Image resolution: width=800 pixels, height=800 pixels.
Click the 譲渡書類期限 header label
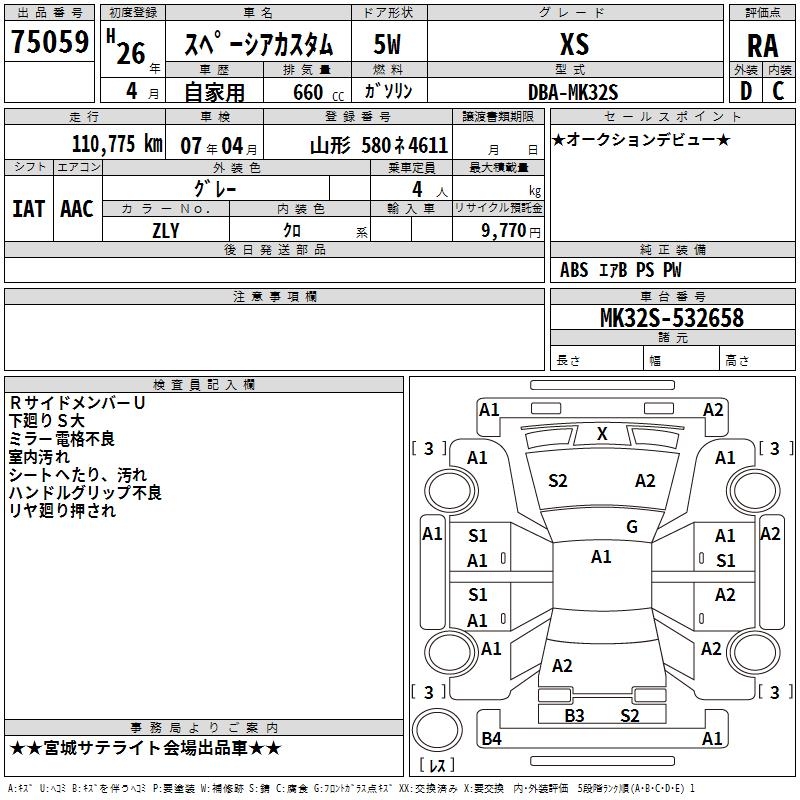(498, 116)
